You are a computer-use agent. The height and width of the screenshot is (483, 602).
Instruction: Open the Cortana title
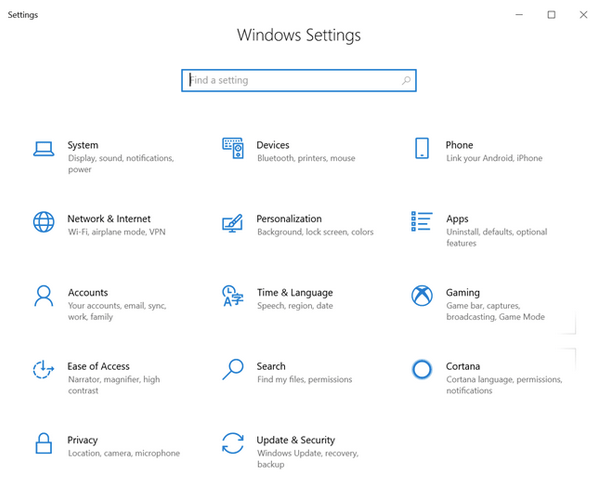click(463, 366)
